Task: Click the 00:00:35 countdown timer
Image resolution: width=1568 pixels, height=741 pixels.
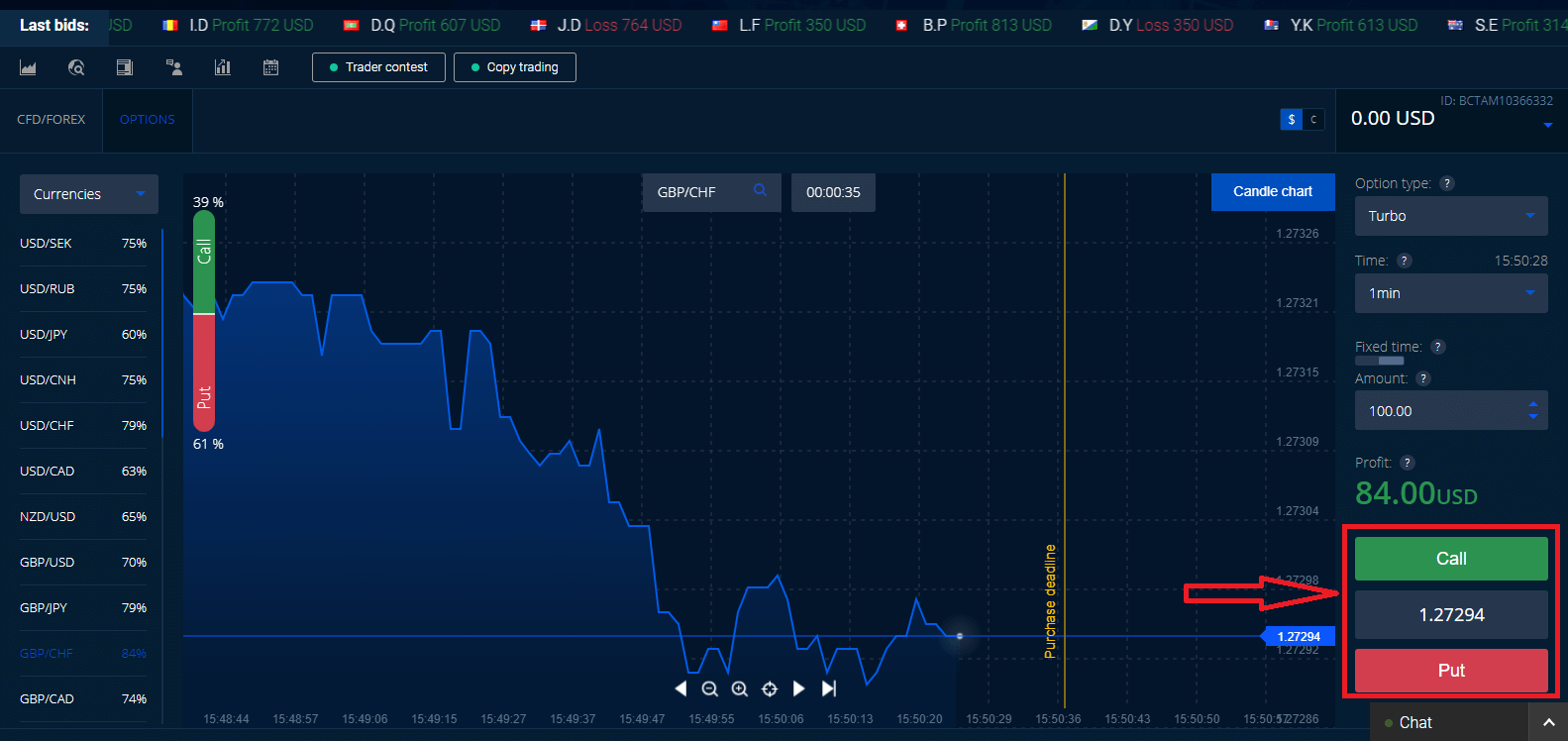Action: [833, 192]
